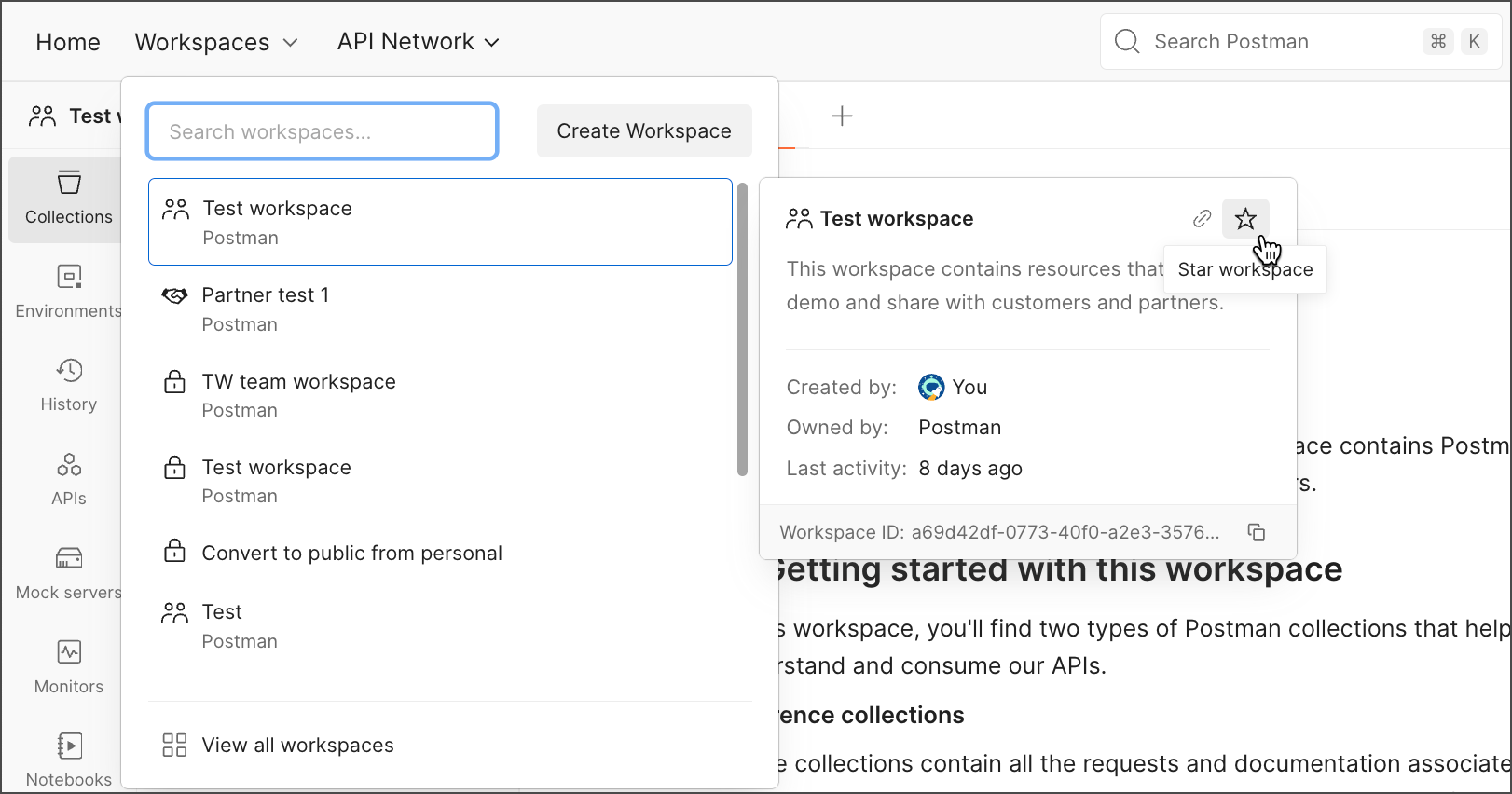The width and height of the screenshot is (1512, 794).
Task: Select Partner test 1 workspace
Action: [266, 308]
